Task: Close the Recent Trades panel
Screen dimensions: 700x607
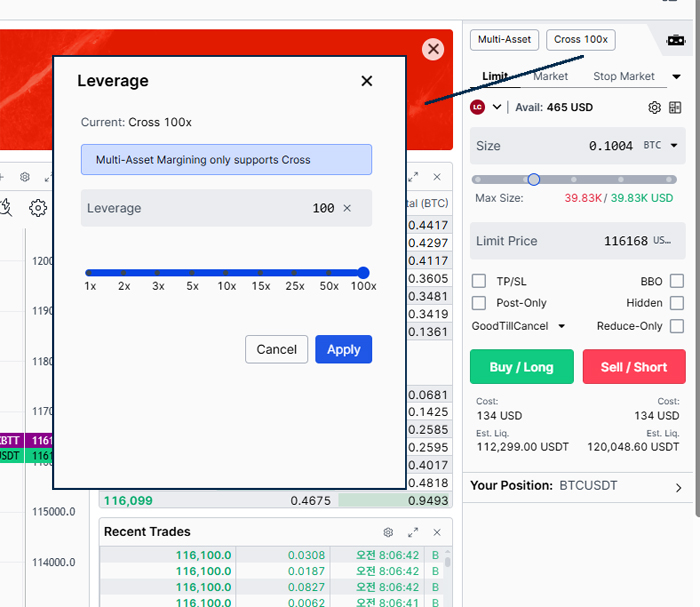Action: click(x=436, y=532)
